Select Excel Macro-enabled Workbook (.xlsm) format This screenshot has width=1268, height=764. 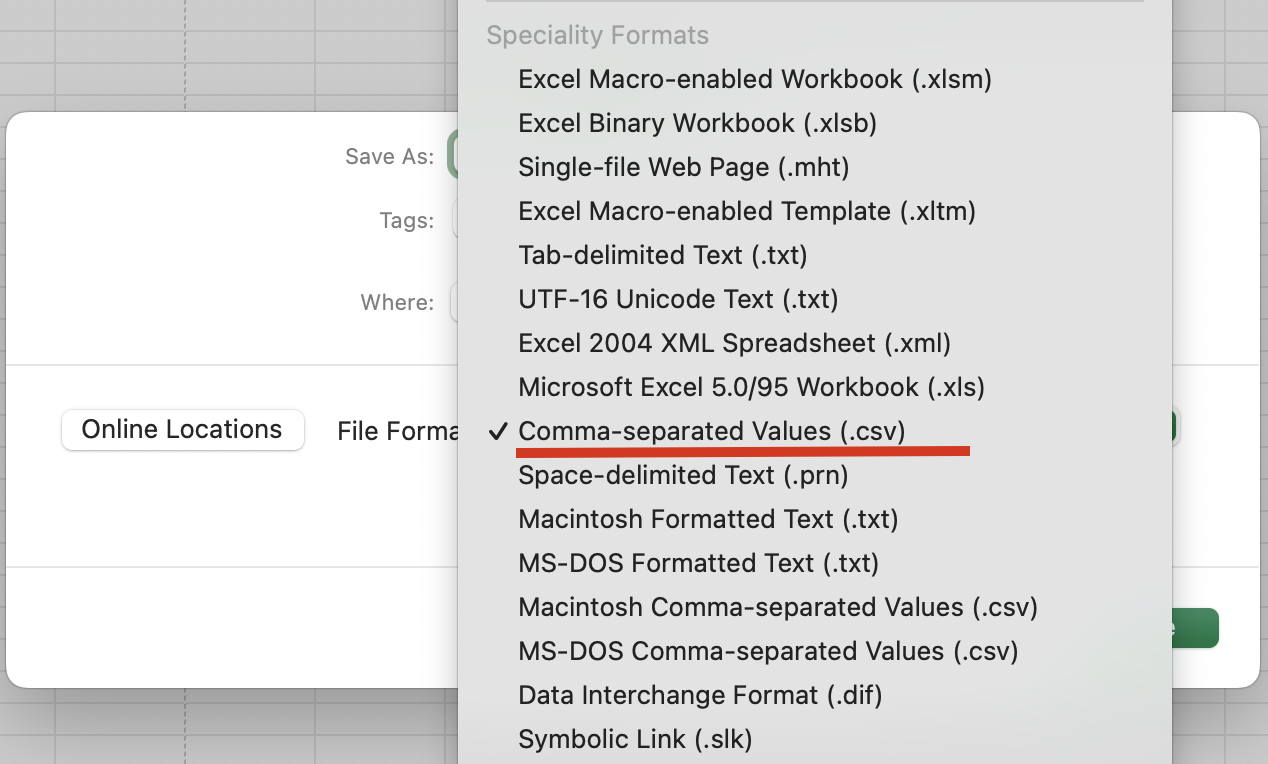(x=754, y=79)
